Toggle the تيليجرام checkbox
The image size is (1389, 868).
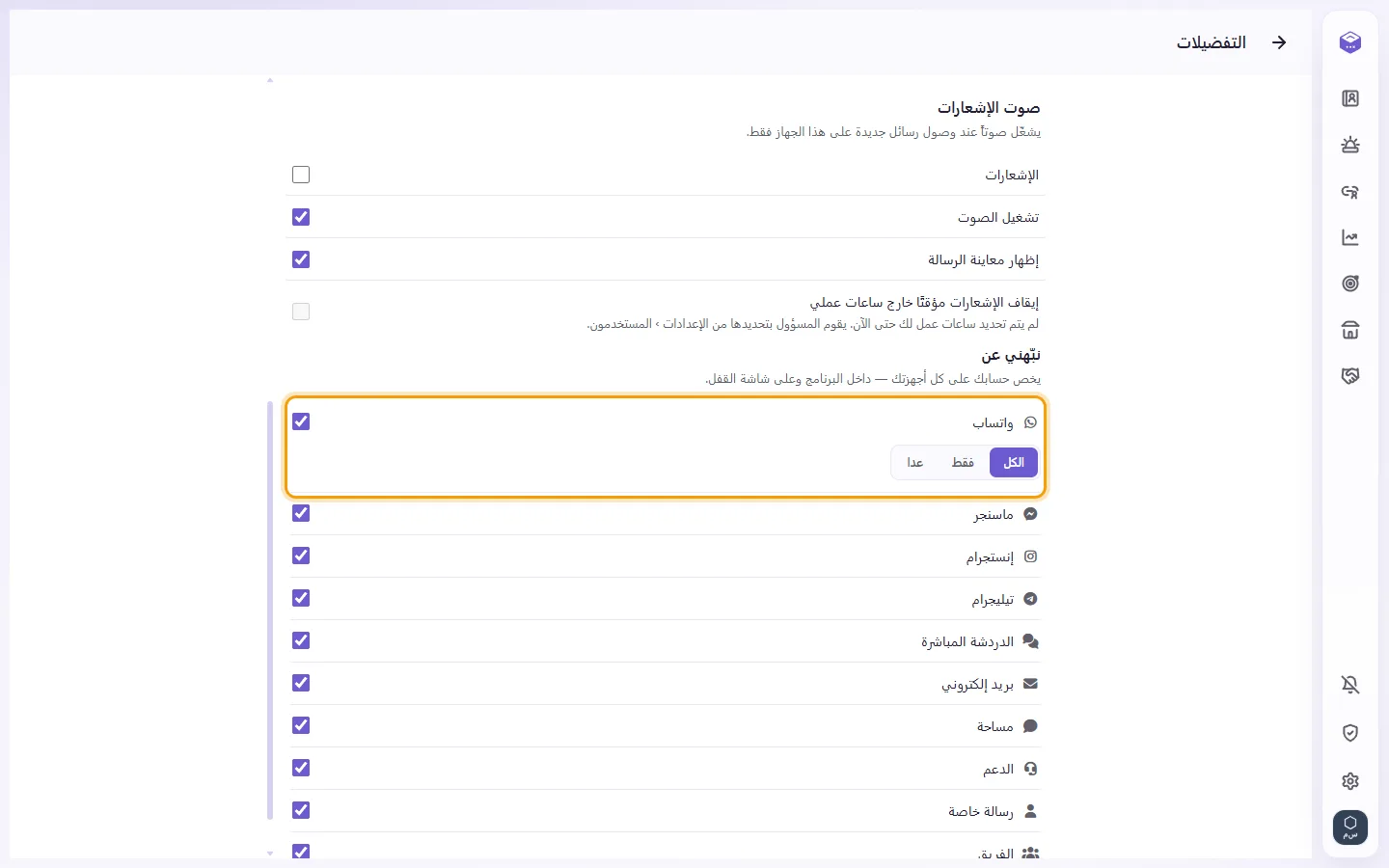[301, 598]
